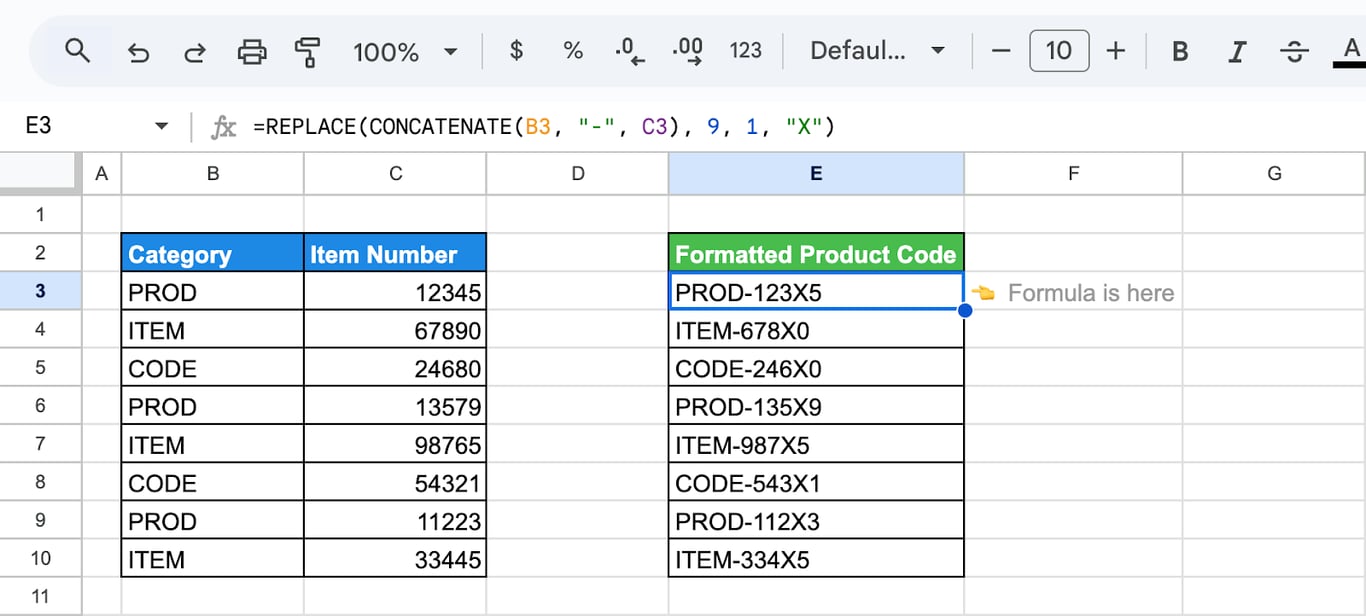Click the select-all corner box
This screenshot has width=1366, height=616.
click(x=40, y=174)
